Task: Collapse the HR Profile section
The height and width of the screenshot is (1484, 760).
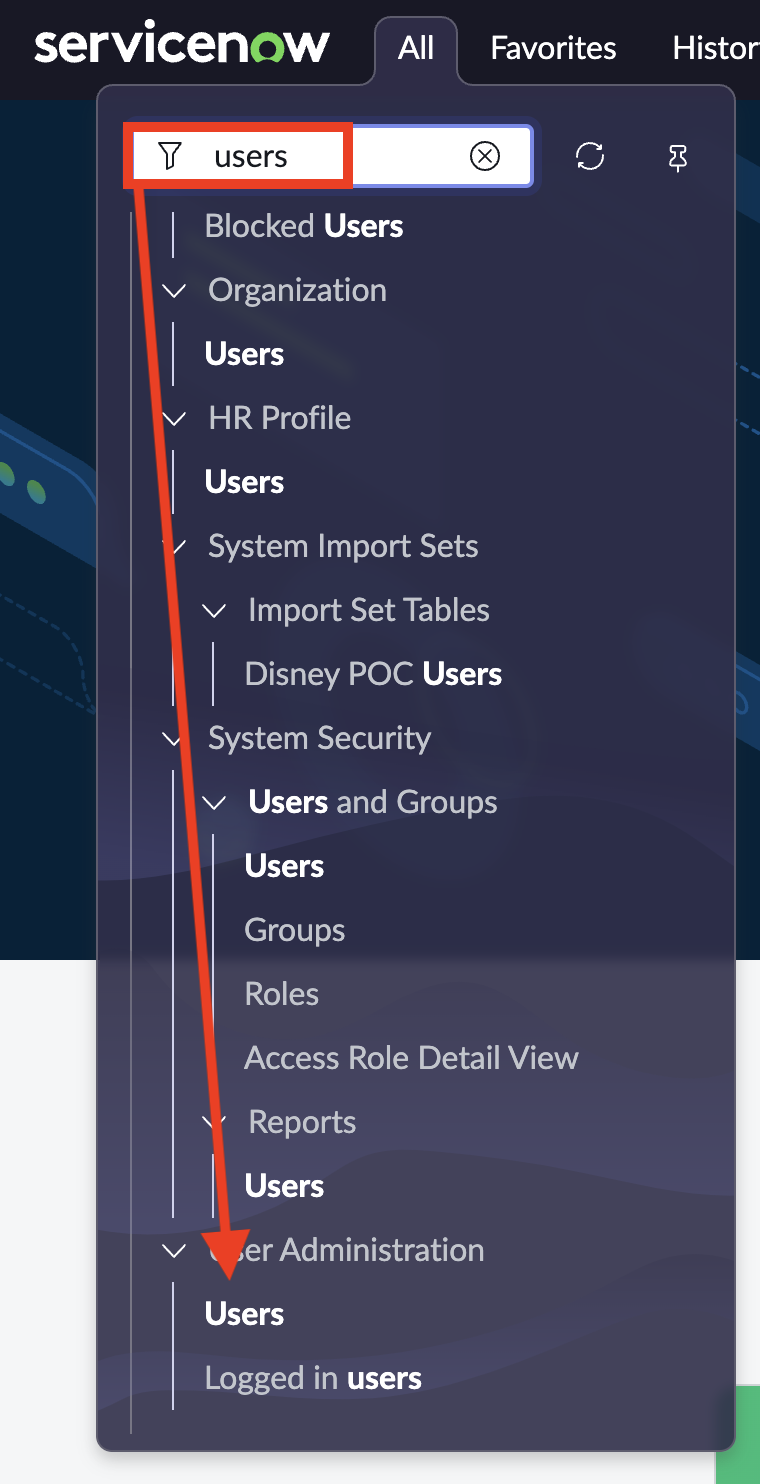Action: (175, 419)
